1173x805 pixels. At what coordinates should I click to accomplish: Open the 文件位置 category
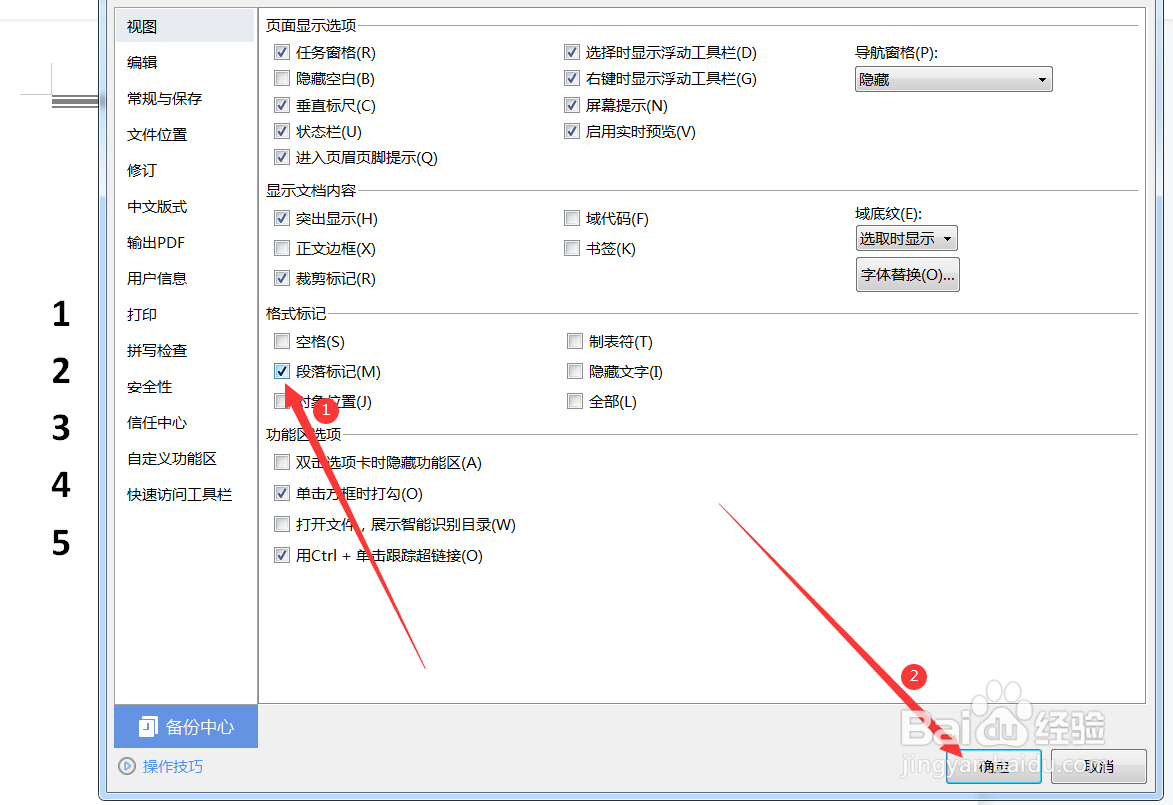tap(157, 135)
